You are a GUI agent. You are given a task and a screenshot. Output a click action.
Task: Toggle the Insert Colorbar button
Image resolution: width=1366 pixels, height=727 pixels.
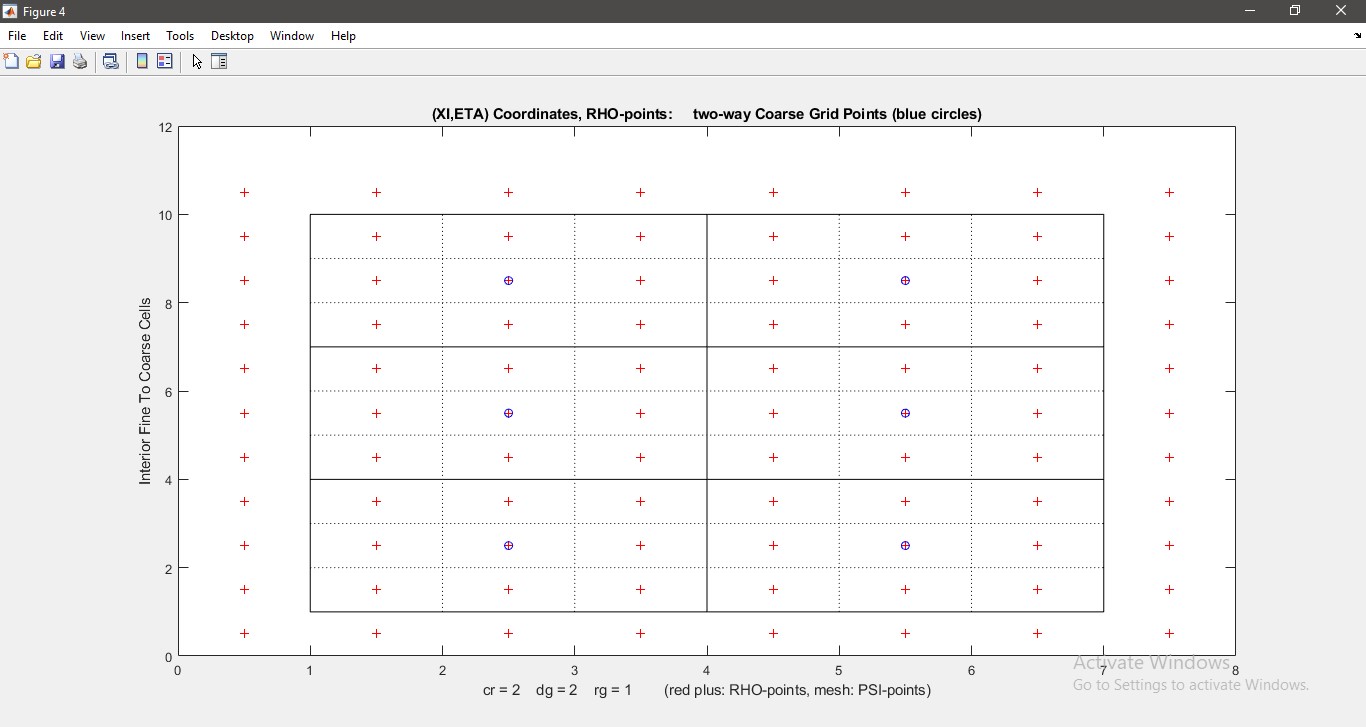(142, 62)
